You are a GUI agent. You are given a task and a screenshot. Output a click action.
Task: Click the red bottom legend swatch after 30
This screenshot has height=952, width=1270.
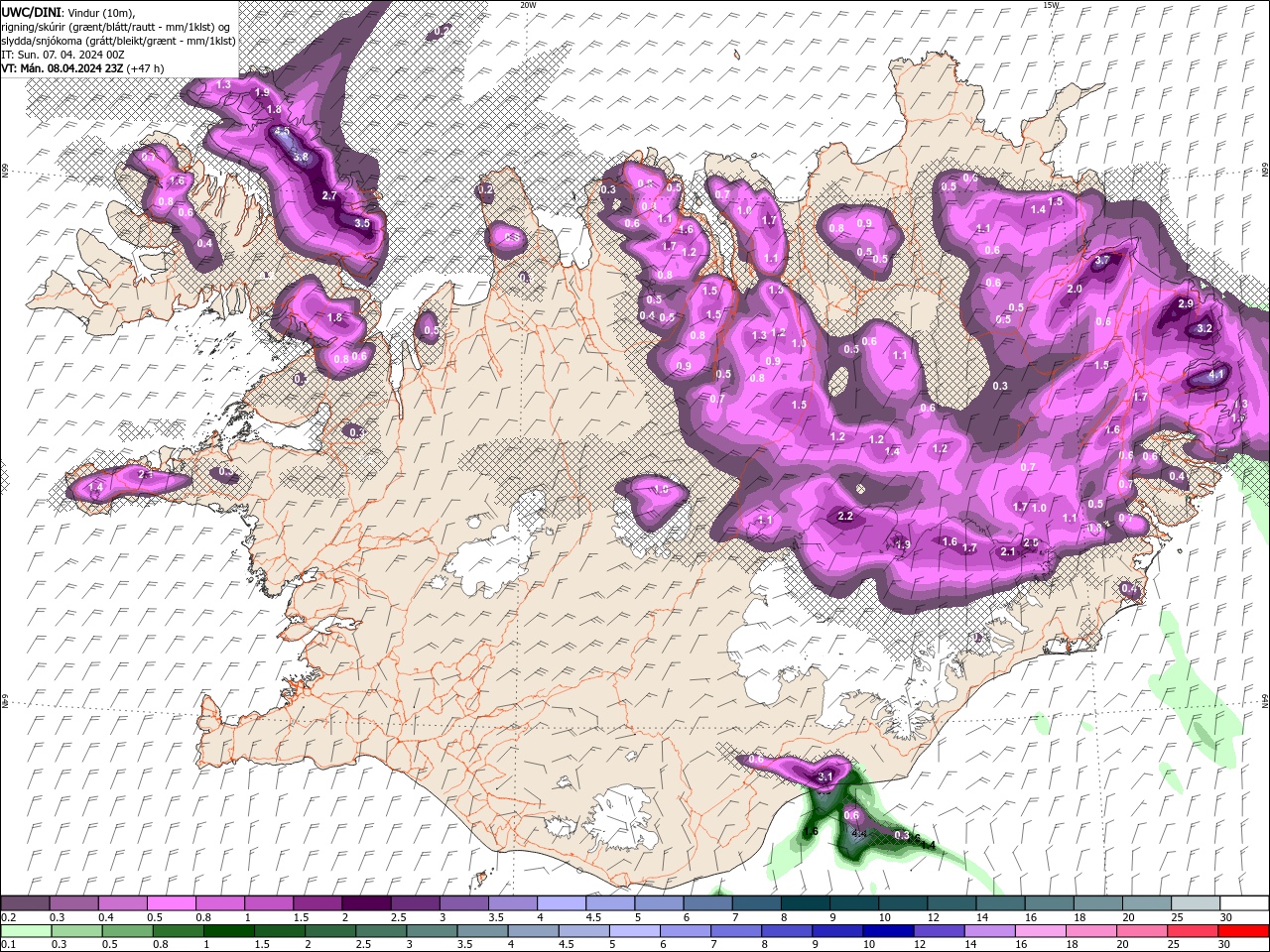[x=1243, y=931]
